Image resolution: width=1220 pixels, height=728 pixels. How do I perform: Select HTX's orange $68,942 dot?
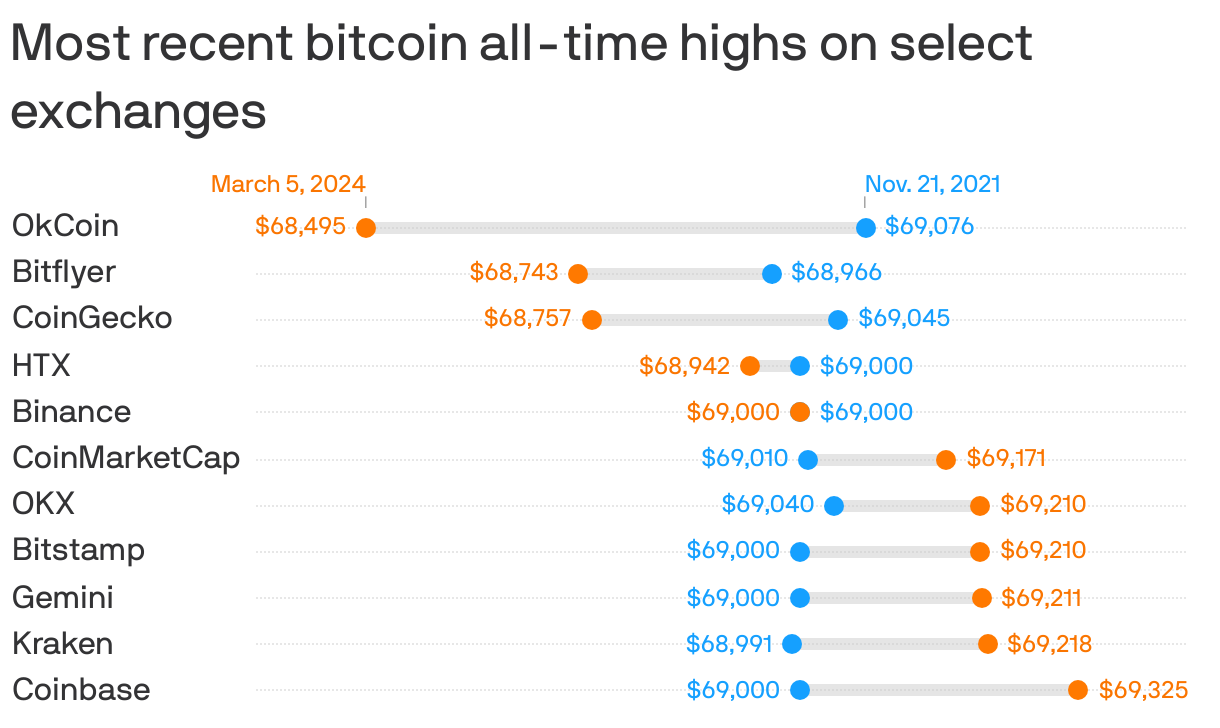click(750, 366)
